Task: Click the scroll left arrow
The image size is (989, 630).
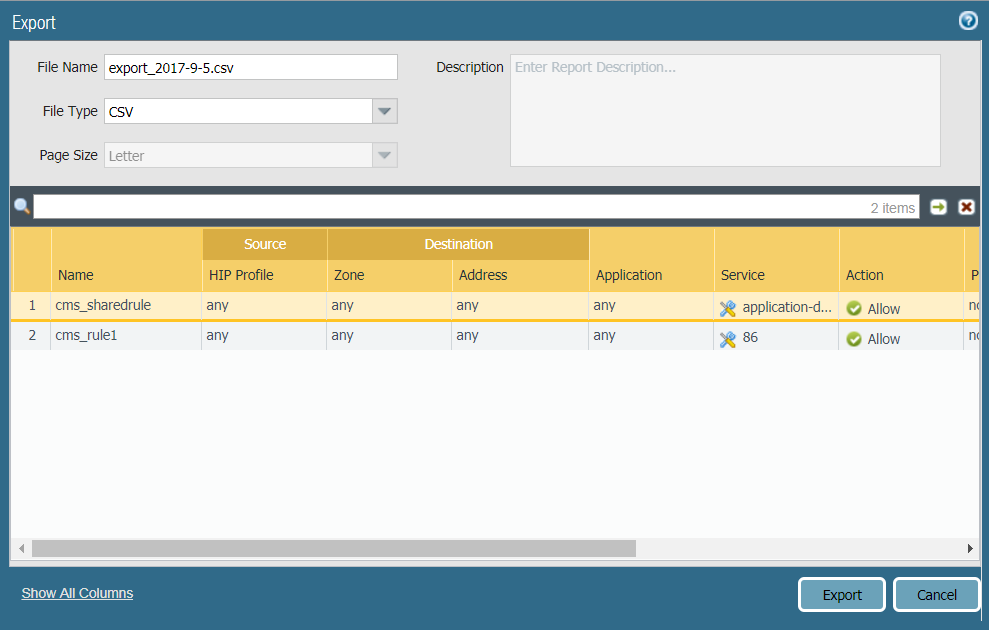Action: (21, 549)
